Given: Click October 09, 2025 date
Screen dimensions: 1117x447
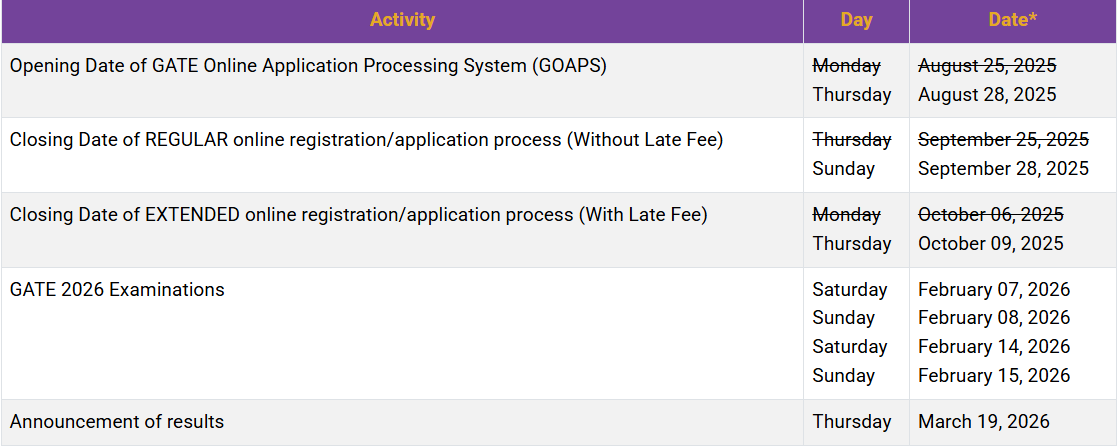Looking at the screenshot, I should [991, 243].
